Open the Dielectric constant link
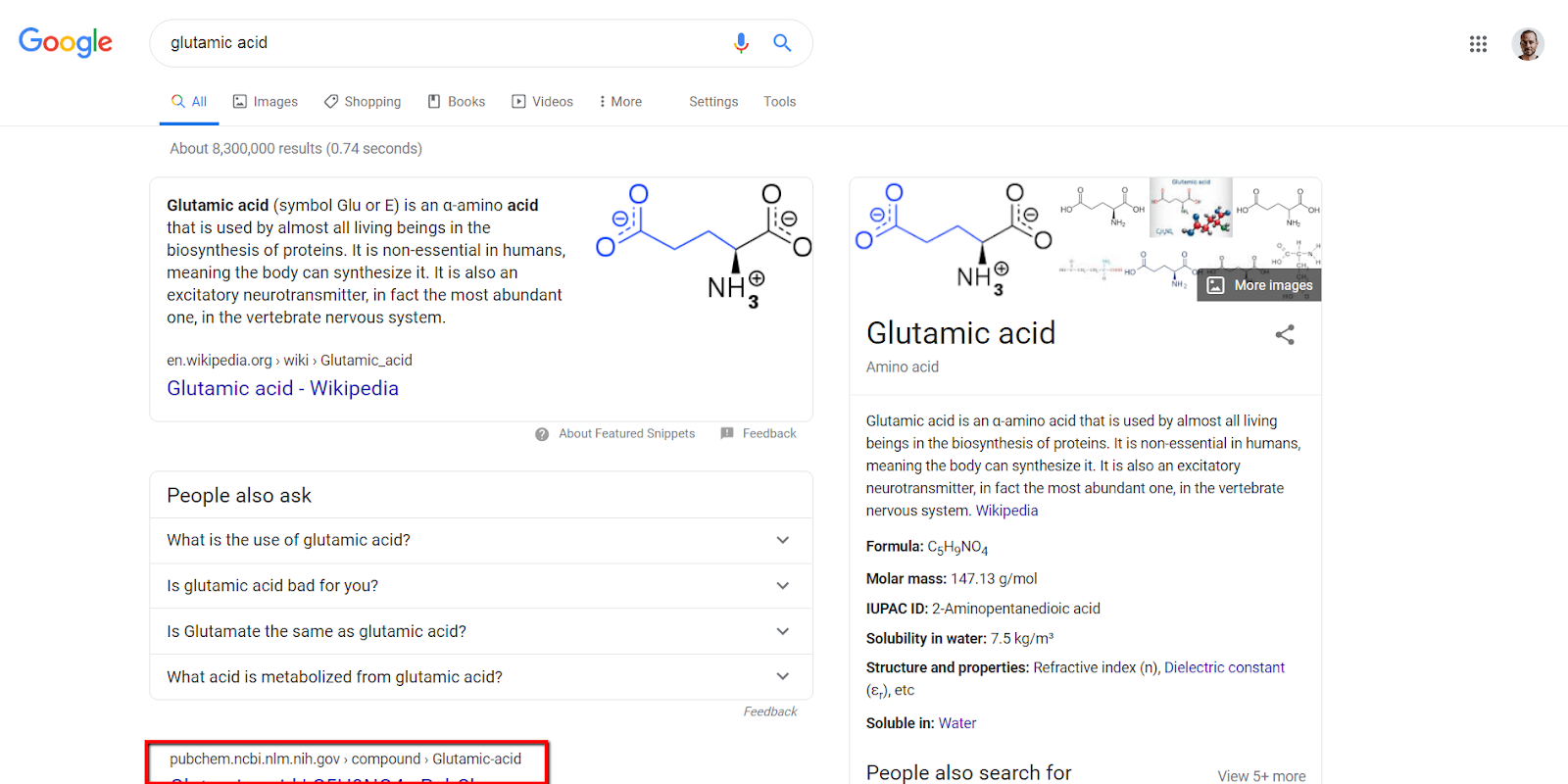The height and width of the screenshot is (784, 1568). tap(1224, 667)
